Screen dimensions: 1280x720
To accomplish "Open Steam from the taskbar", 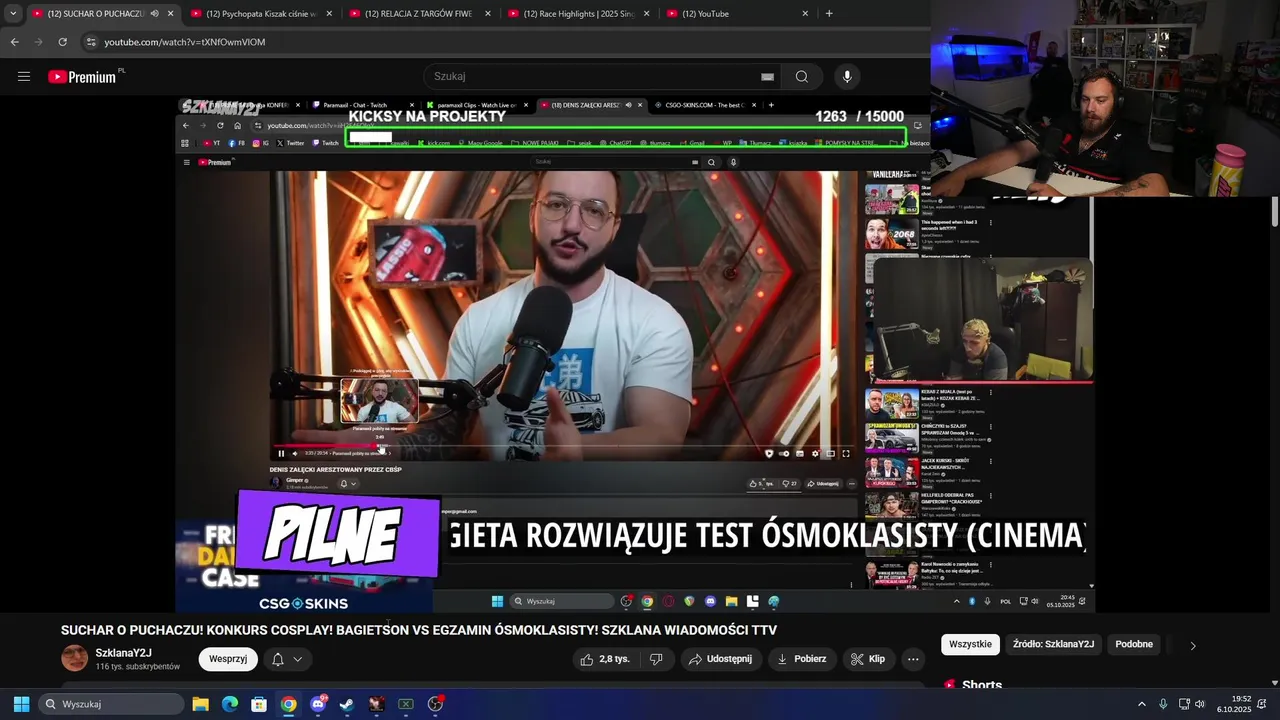I will click(347, 704).
